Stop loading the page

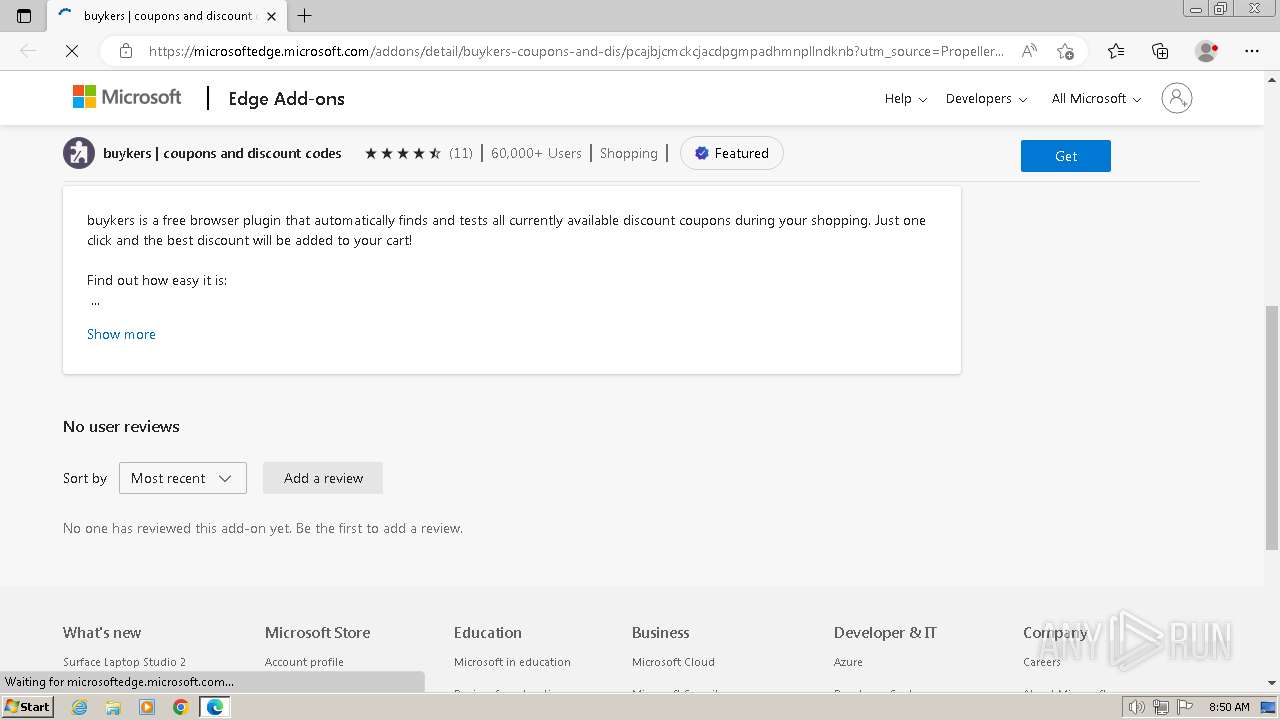point(72,51)
